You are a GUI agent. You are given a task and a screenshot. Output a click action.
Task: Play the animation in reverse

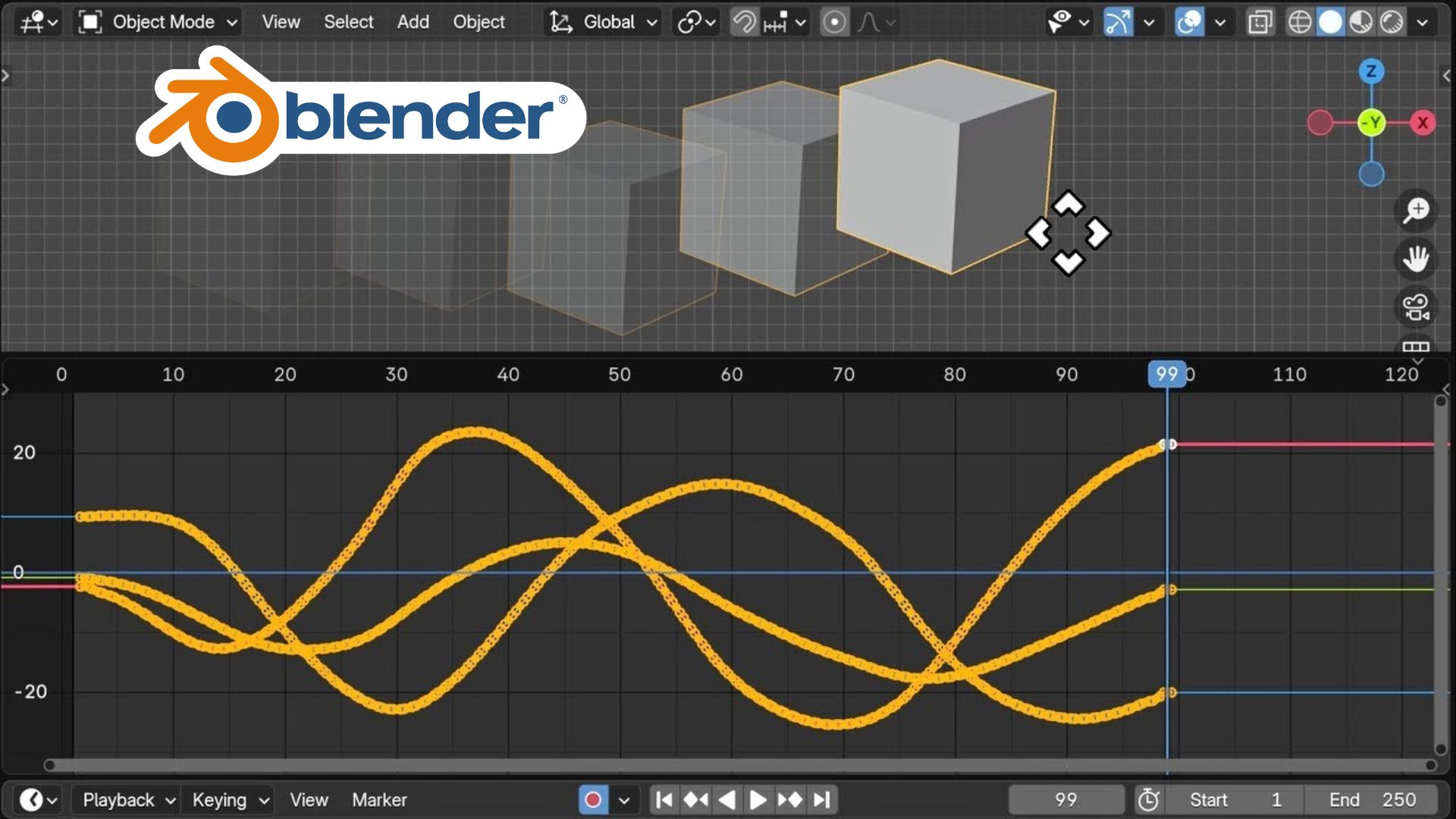pyautogui.click(x=726, y=800)
